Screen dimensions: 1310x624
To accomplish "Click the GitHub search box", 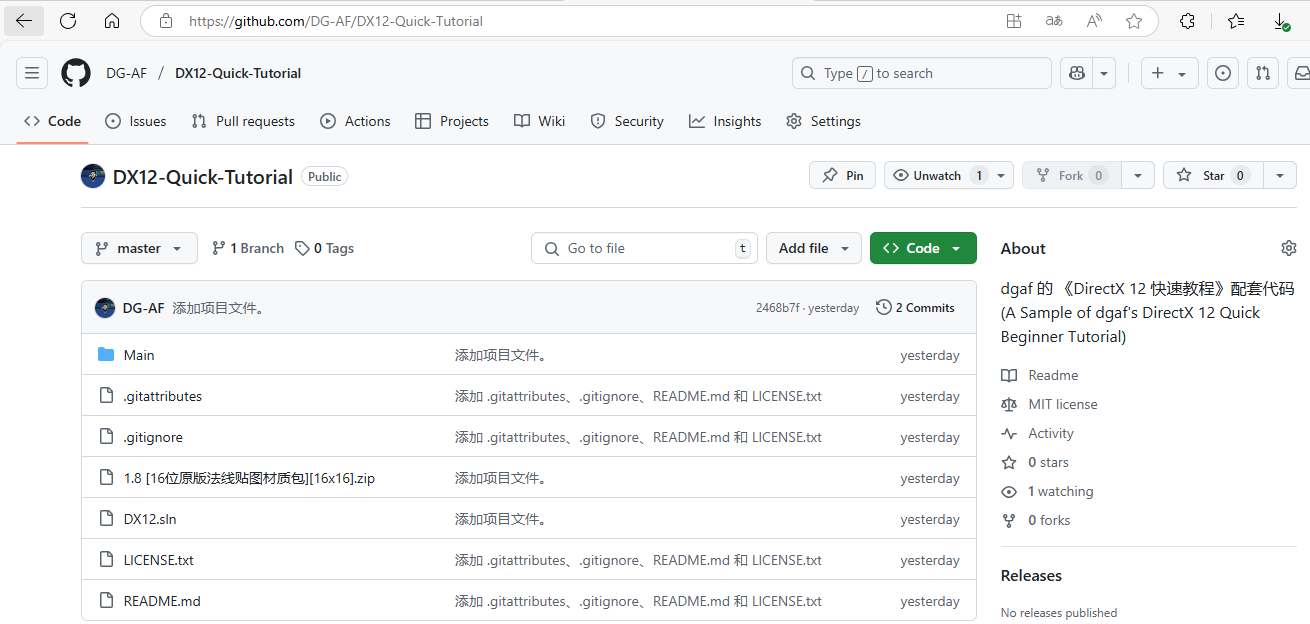I will tap(922, 73).
